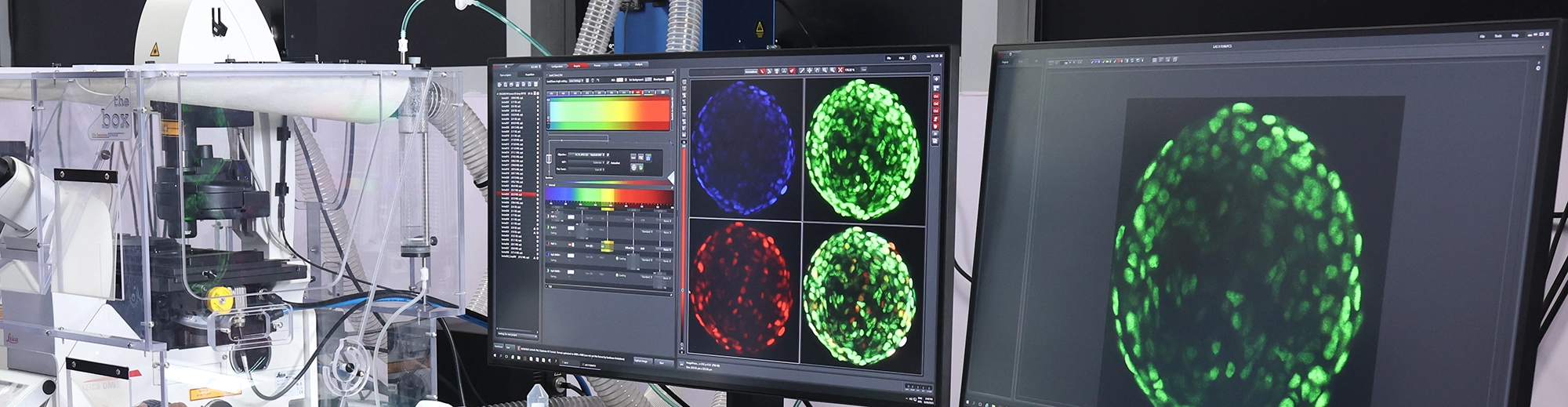Toggle the red Ch1 channel button
Viewport: 1568px width, 407px height.
click(x=935, y=96)
